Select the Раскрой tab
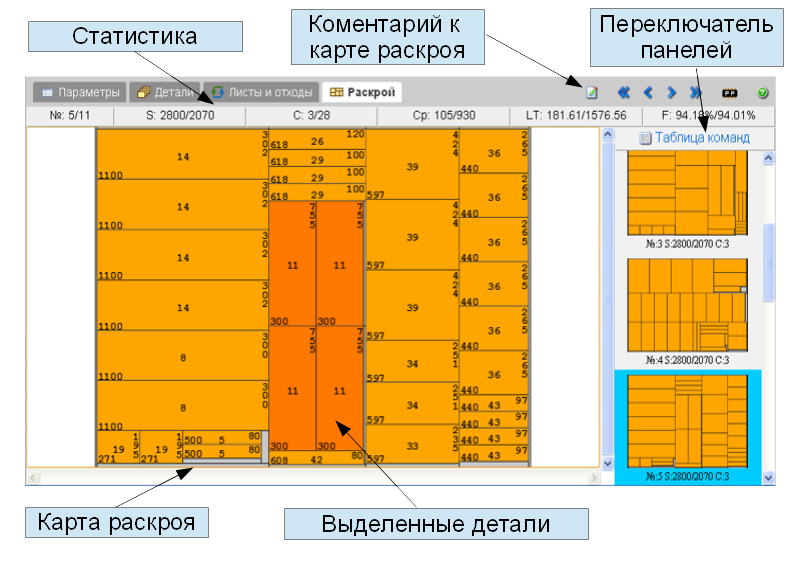The width and height of the screenshot is (794, 567). pyautogui.click(x=362, y=92)
